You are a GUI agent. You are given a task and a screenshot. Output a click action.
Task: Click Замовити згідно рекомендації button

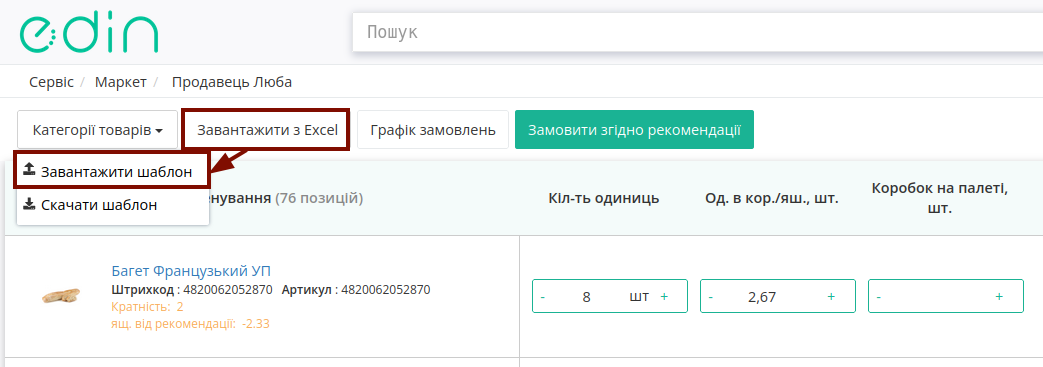point(635,130)
